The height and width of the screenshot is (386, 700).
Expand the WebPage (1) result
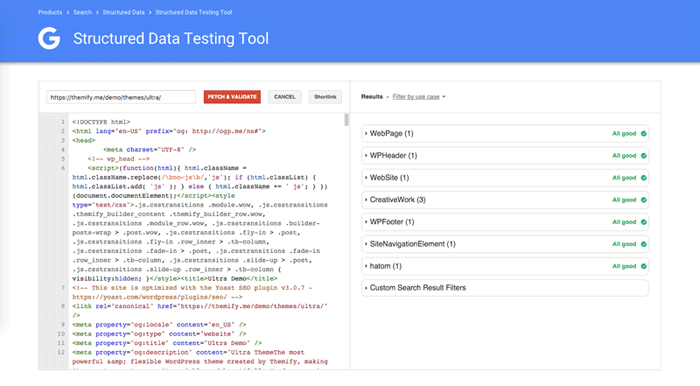click(x=504, y=133)
